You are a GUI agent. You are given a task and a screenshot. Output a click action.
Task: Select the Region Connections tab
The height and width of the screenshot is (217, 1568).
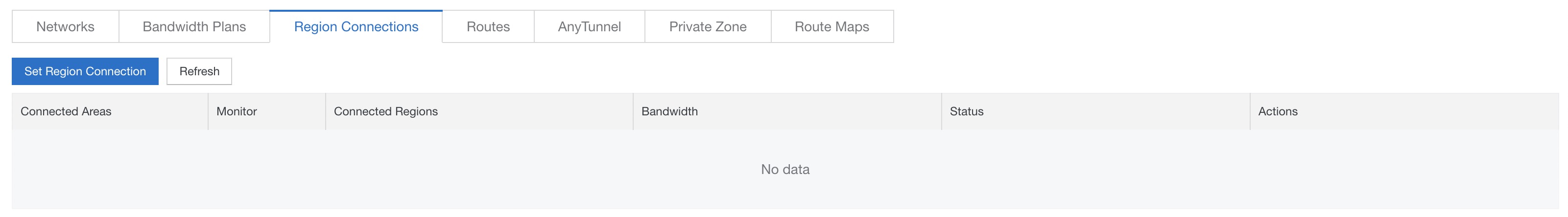coord(356,27)
